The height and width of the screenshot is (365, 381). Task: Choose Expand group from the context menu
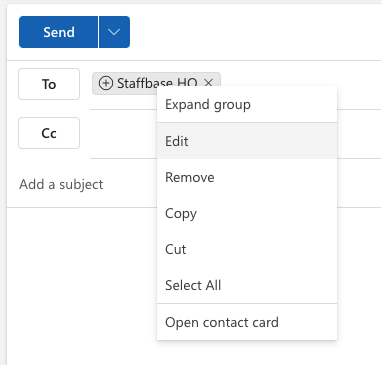pyautogui.click(x=247, y=105)
